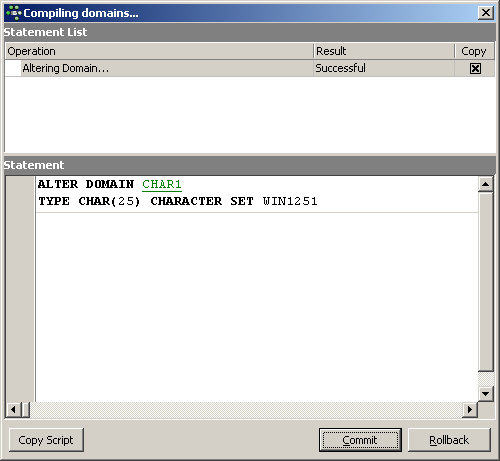Click the ALTER DOMAIN keyword text
500x461 pixels.
pyautogui.click(x=86, y=184)
